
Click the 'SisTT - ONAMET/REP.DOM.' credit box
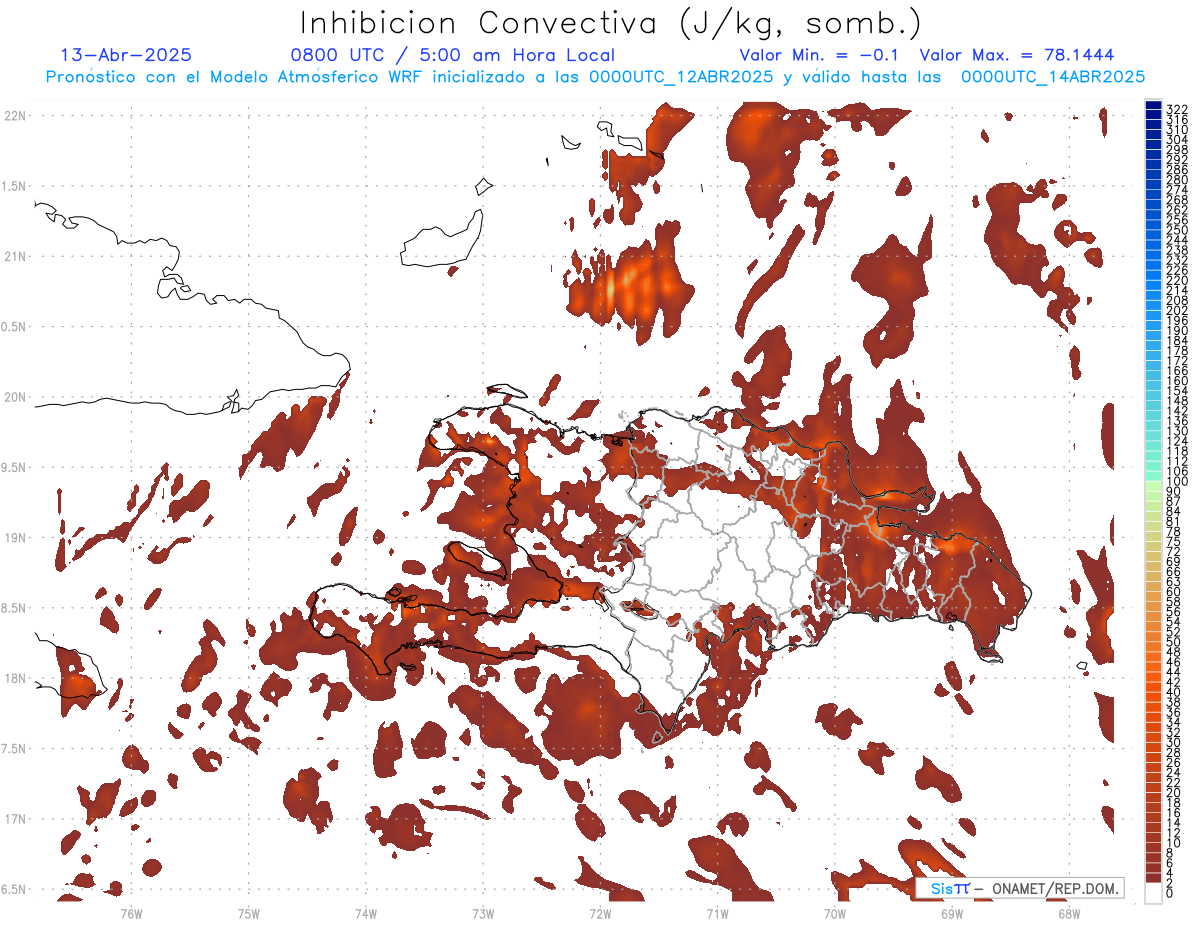[1020, 888]
